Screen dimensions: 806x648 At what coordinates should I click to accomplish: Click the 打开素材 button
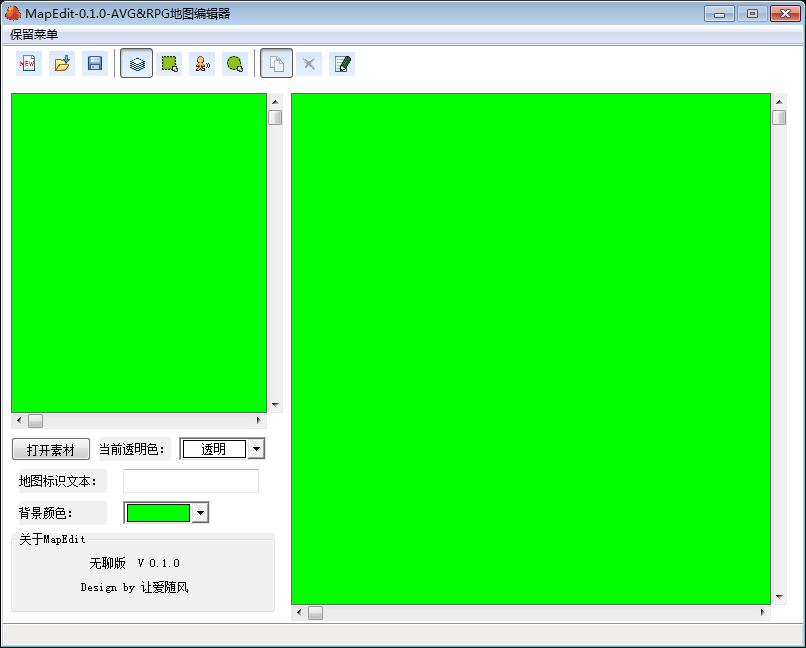(x=51, y=450)
